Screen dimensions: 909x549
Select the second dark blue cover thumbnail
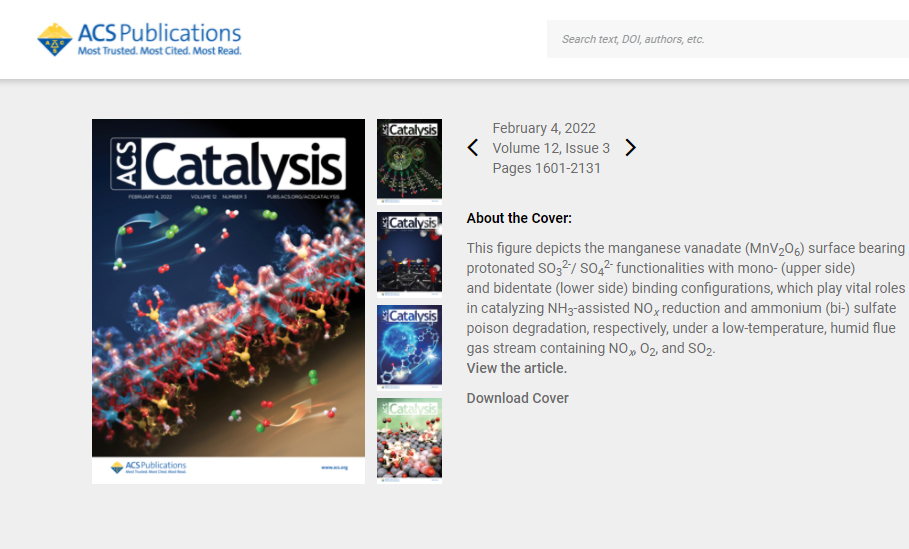pos(409,254)
